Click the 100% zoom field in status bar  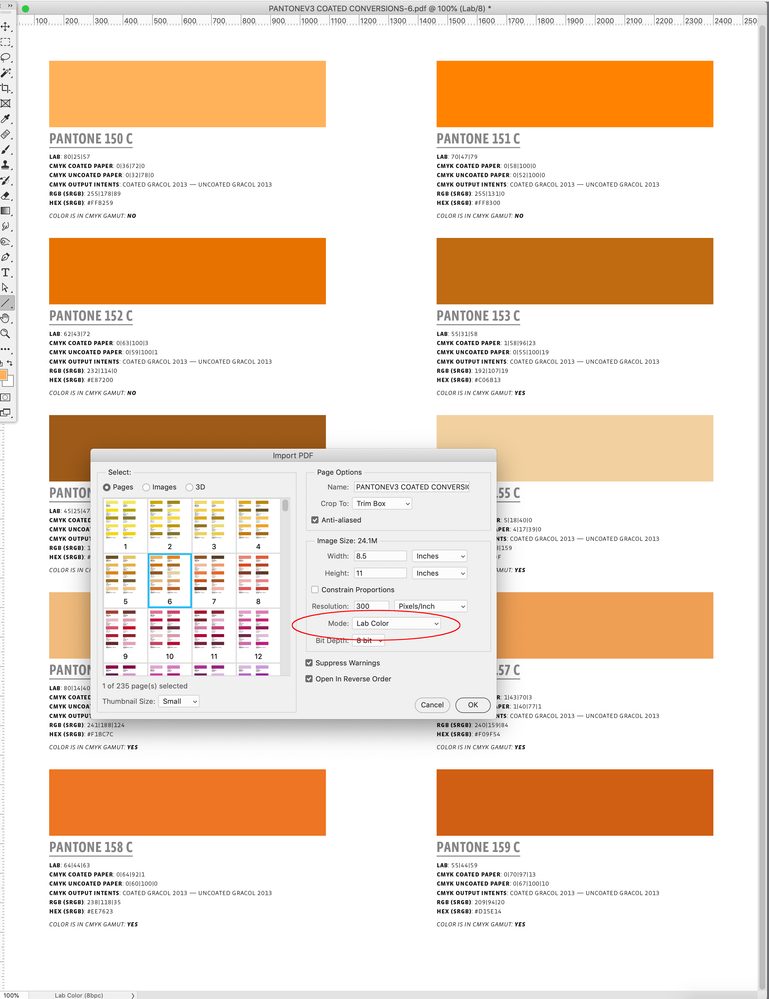point(11,995)
